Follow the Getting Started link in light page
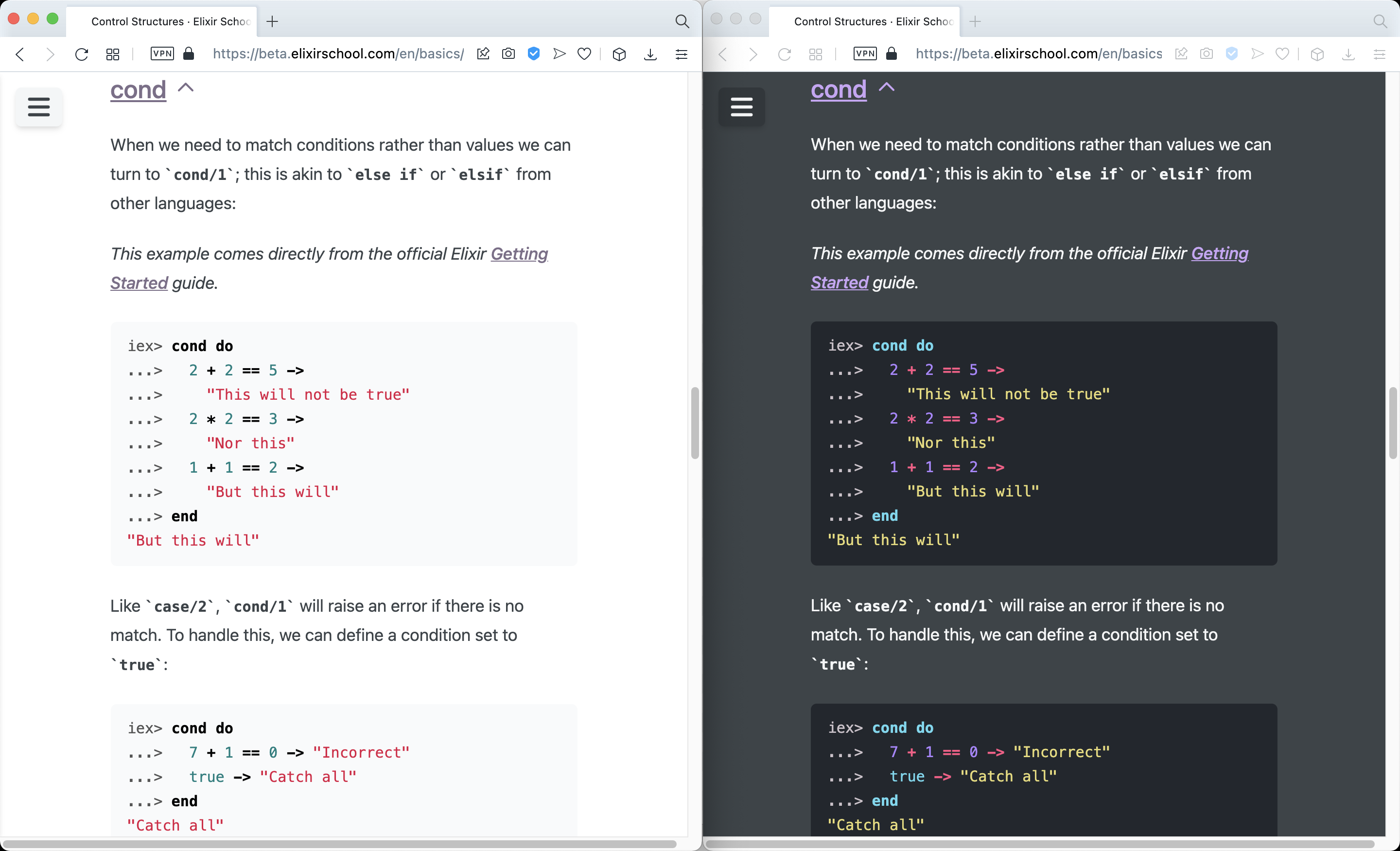The width and height of the screenshot is (1400, 851). click(x=519, y=253)
